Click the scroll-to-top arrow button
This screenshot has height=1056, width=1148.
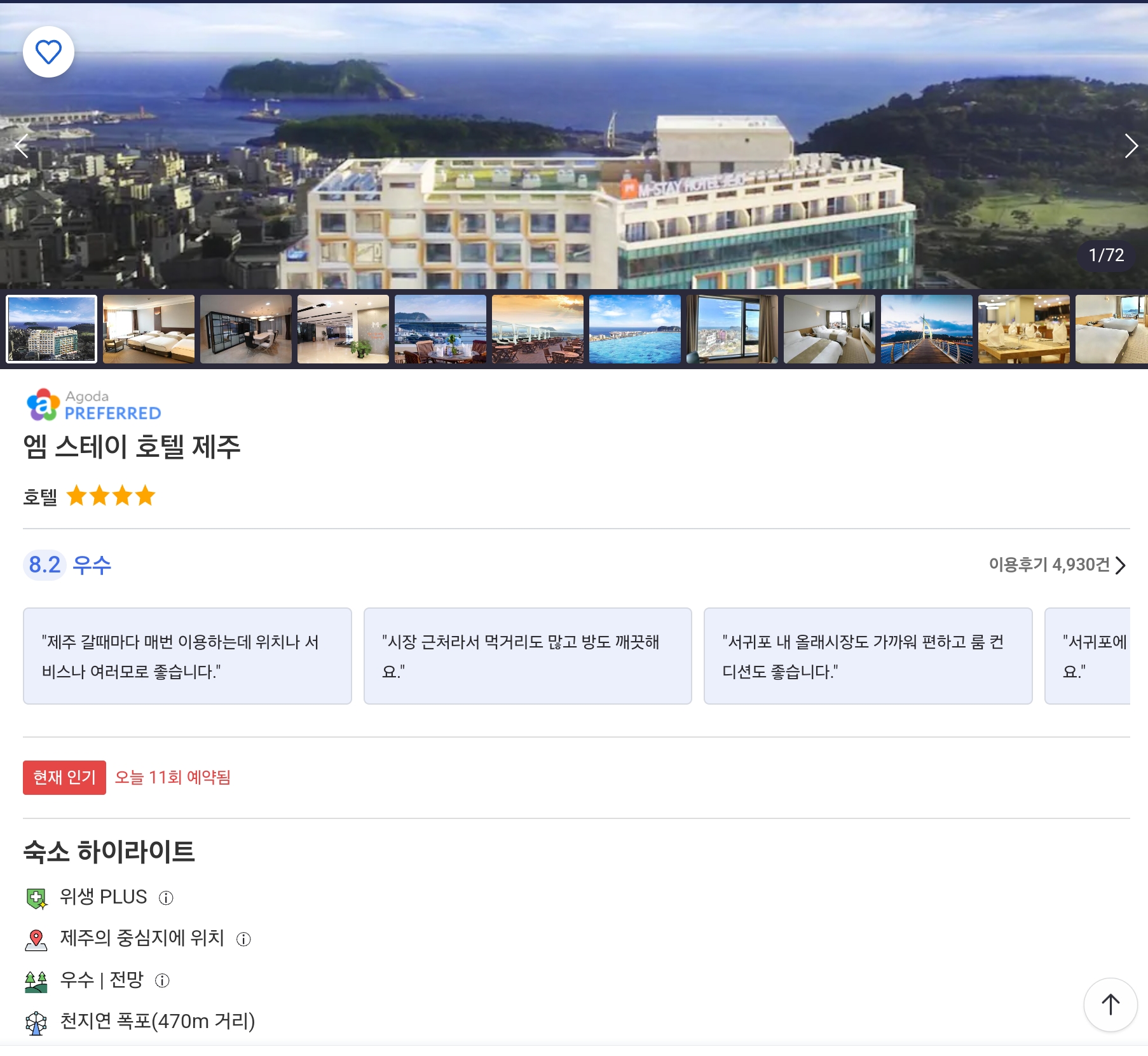tap(1110, 1005)
